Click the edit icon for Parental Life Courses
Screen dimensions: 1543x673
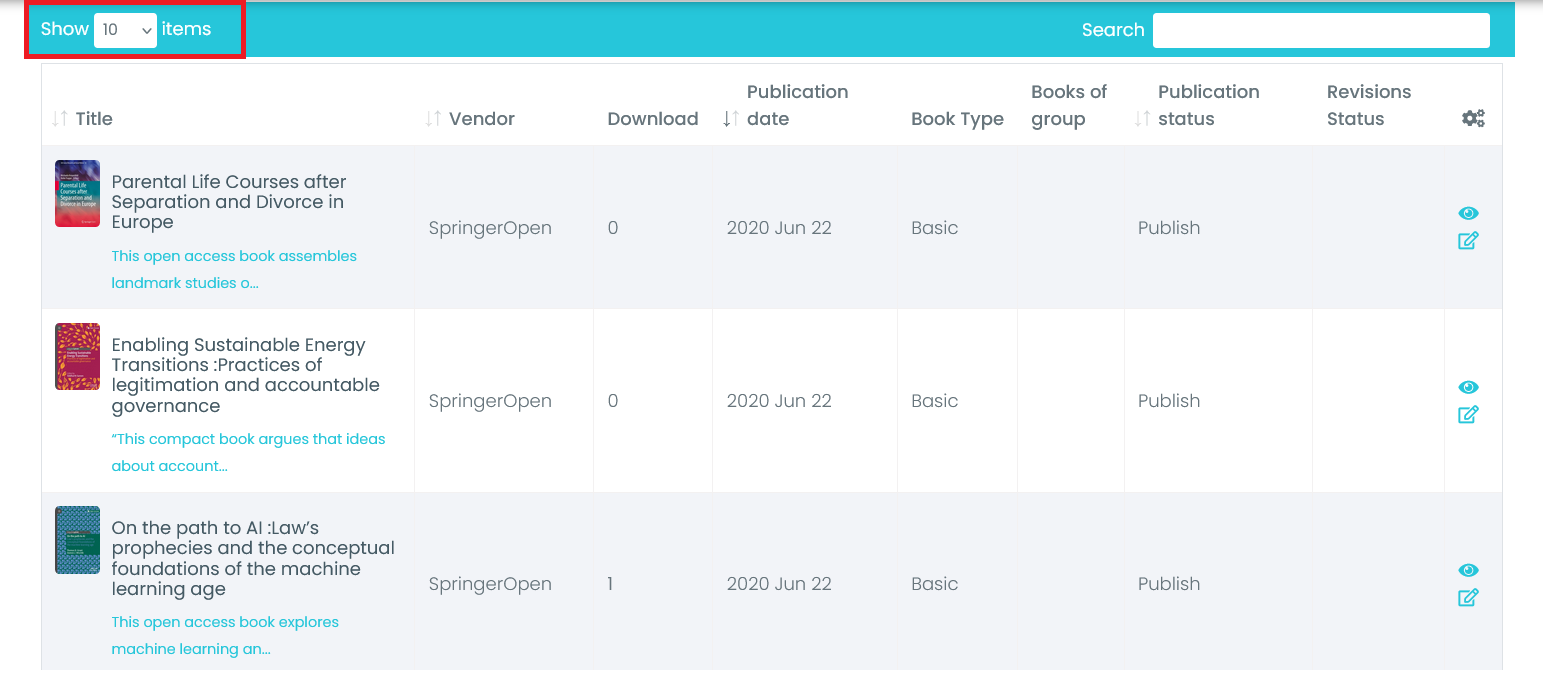point(1468,241)
